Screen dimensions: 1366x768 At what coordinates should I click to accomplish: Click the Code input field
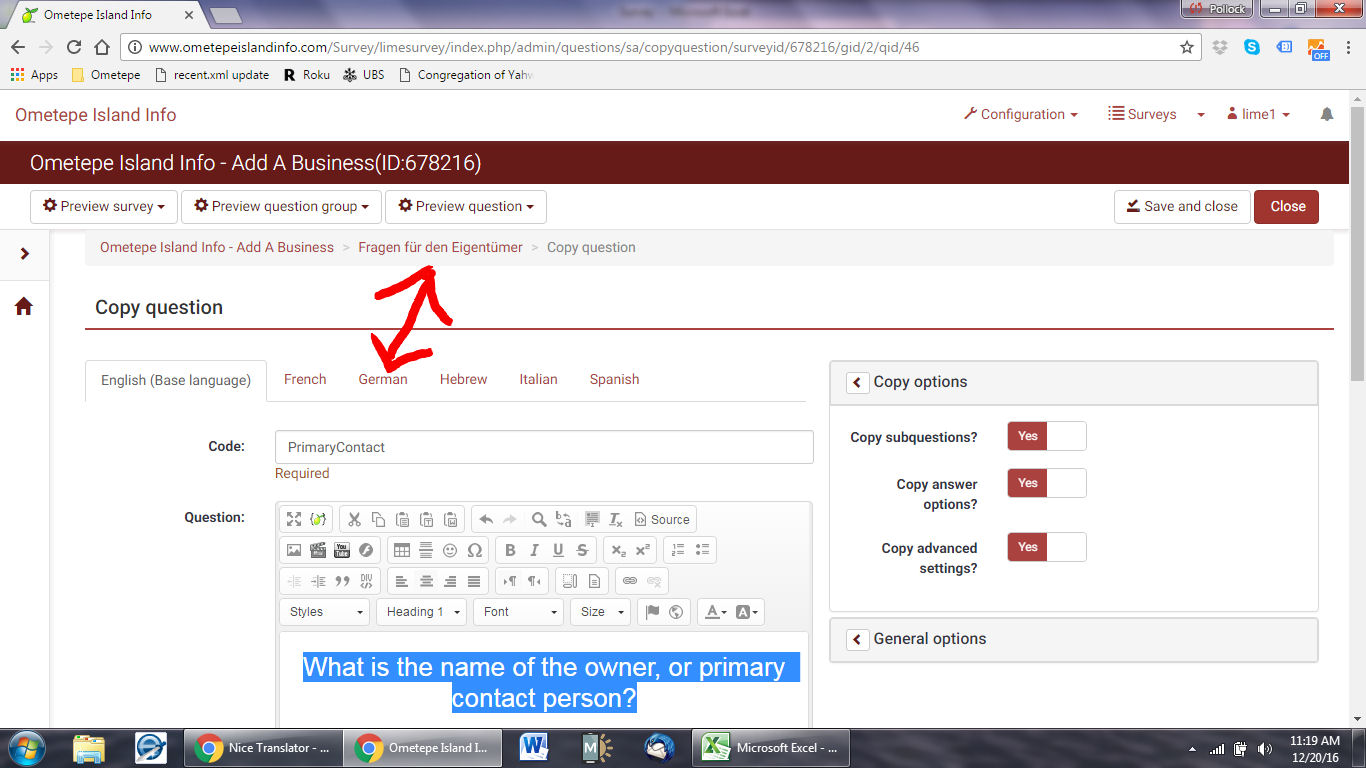tap(544, 447)
